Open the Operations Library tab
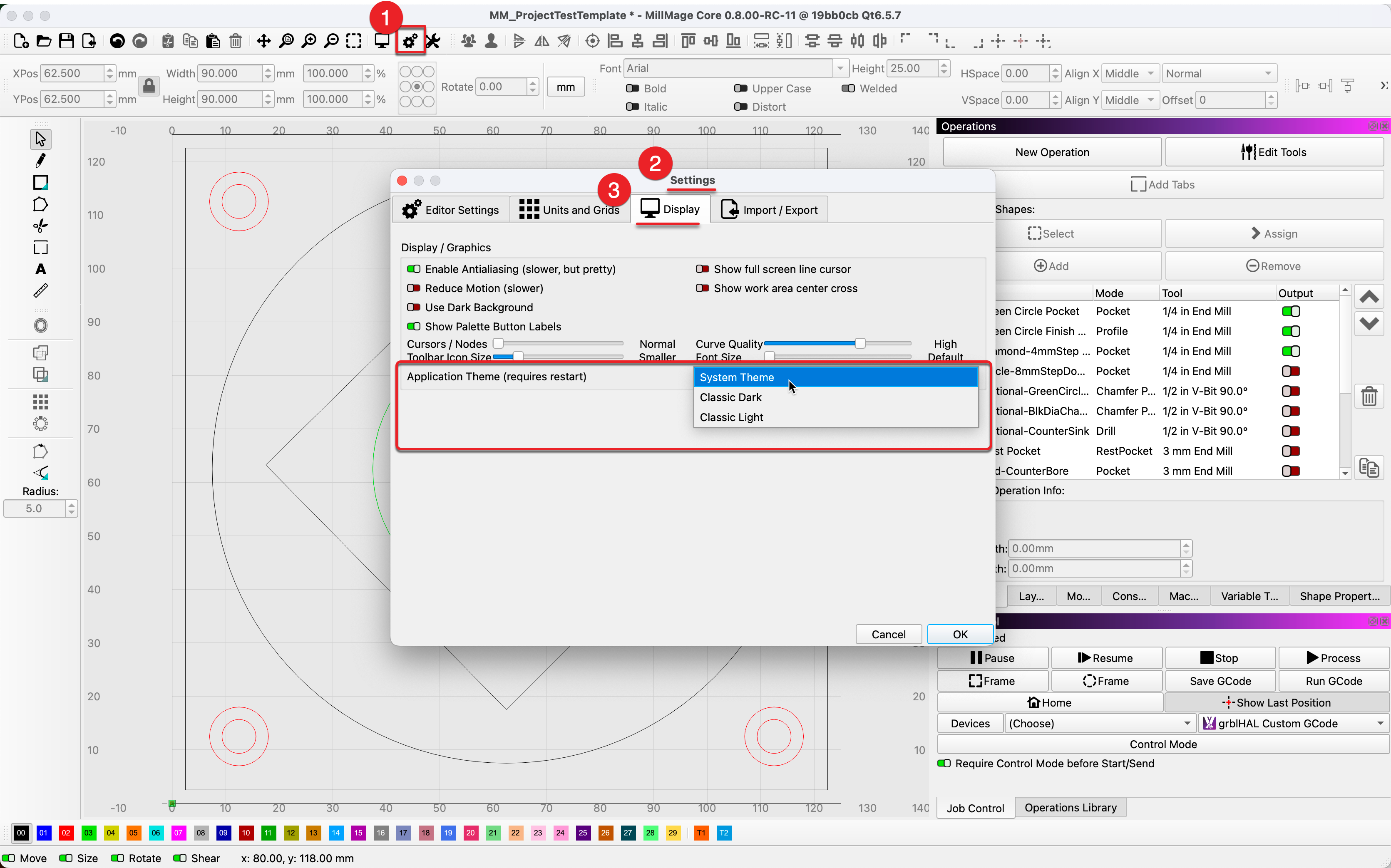 click(x=1070, y=808)
